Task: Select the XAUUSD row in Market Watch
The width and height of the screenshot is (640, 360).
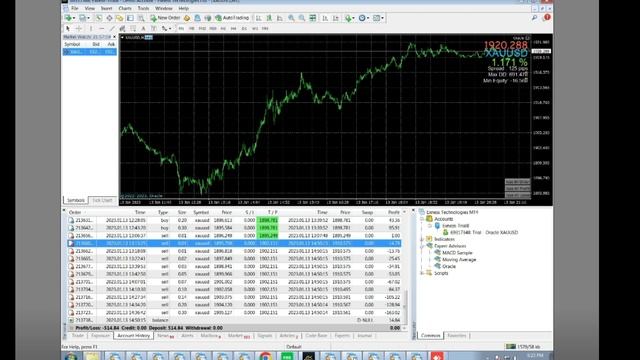Action: click(89, 52)
